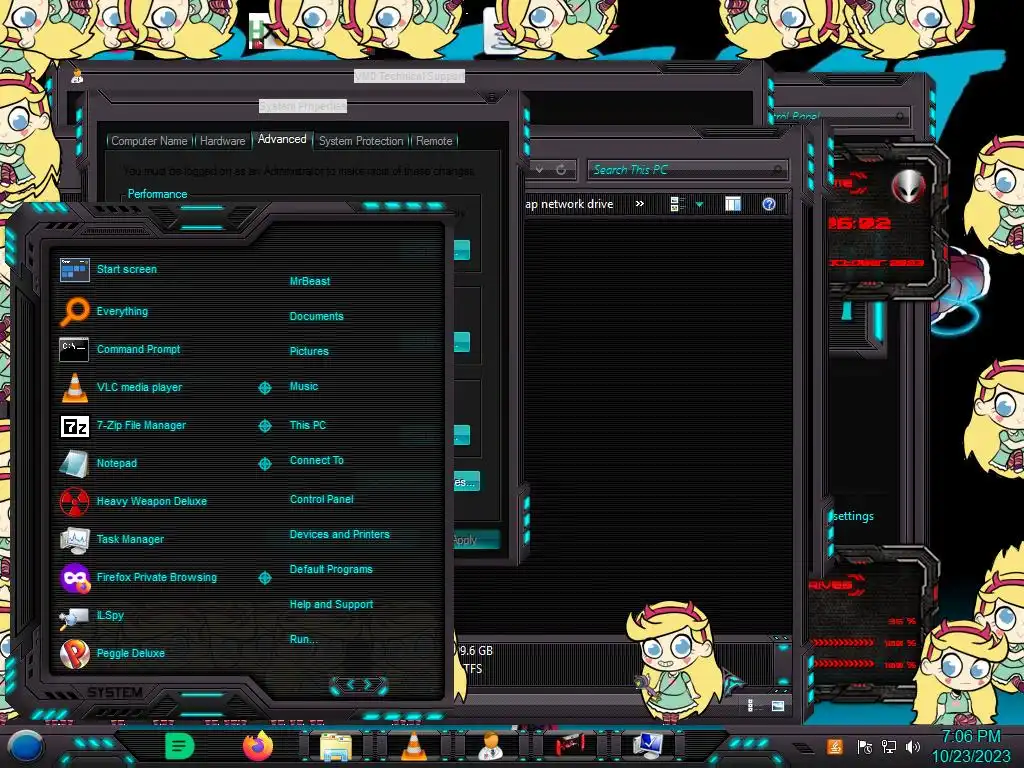Viewport: 1024px width, 768px height.
Task: Open File Explorer from the taskbar
Action: [x=336, y=746]
